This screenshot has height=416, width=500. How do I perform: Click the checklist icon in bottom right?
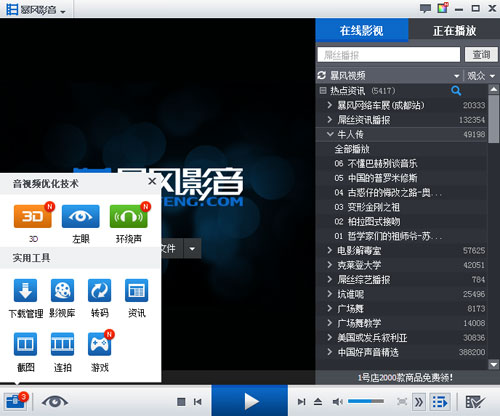pos(475,402)
